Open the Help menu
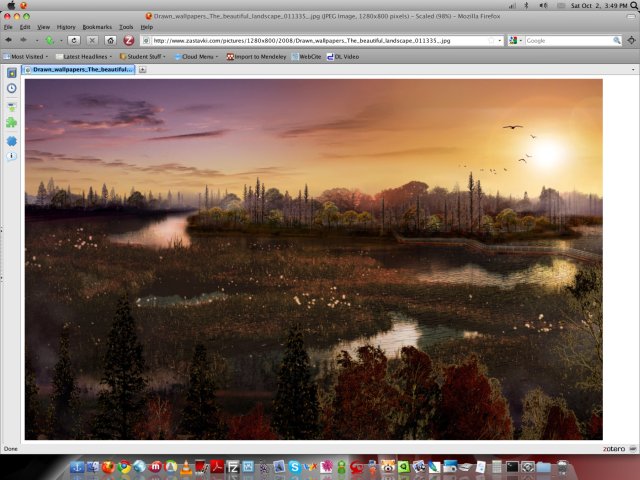The width and height of the screenshot is (640, 480). [147, 27]
